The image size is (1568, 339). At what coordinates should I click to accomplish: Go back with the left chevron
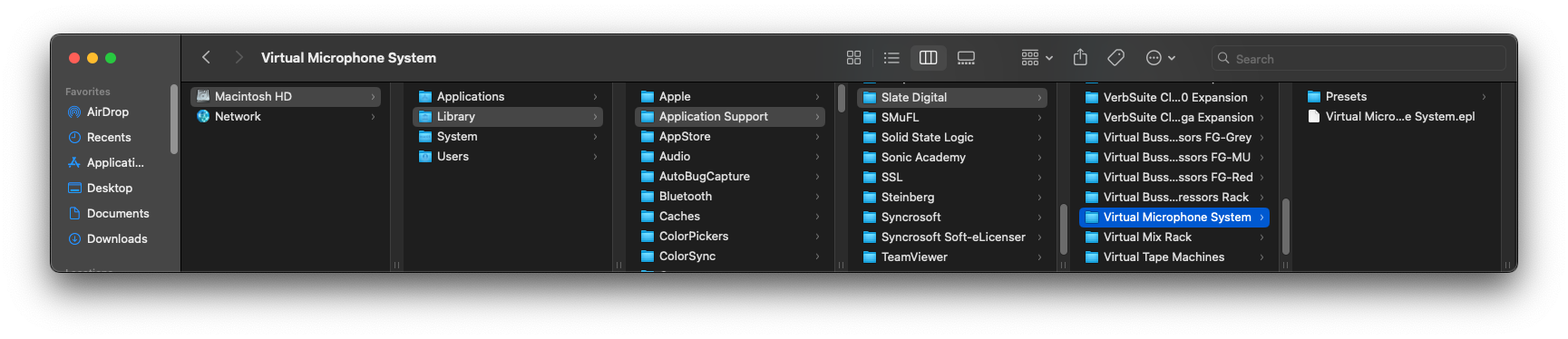click(x=206, y=57)
